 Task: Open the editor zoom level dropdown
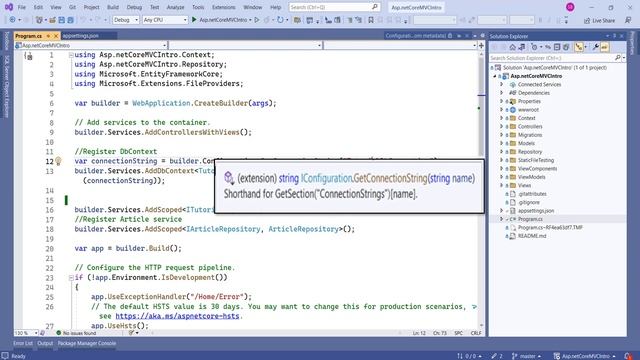(x=26, y=333)
